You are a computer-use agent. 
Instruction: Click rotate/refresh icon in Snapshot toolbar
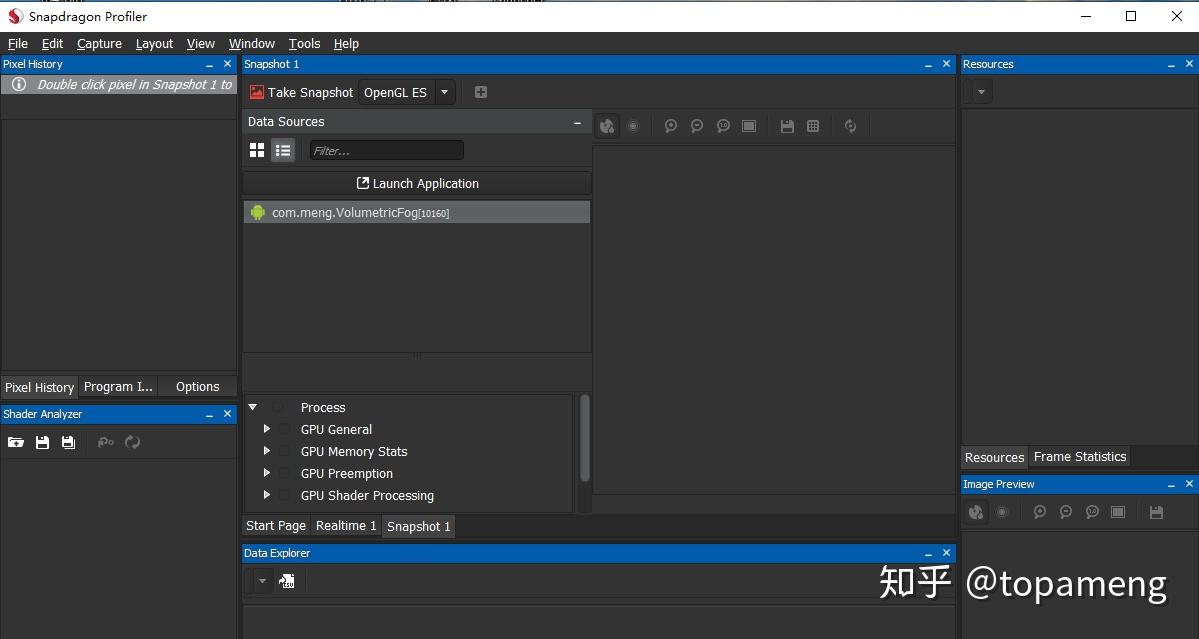(850, 126)
